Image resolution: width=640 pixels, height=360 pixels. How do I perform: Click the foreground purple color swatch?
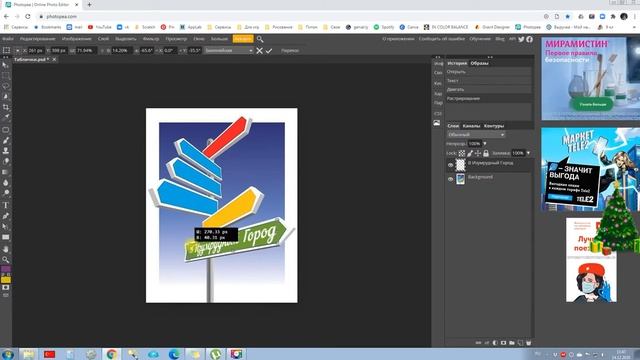tap(6, 269)
